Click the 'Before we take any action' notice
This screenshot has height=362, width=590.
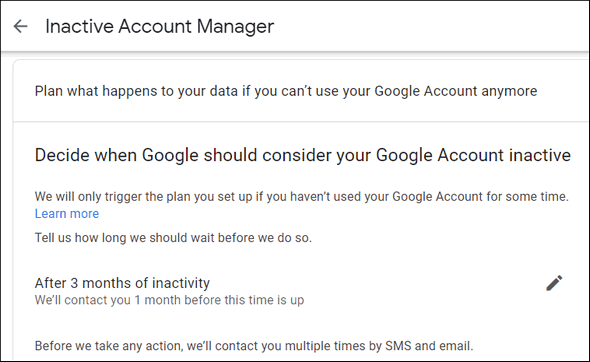click(254, 346)
